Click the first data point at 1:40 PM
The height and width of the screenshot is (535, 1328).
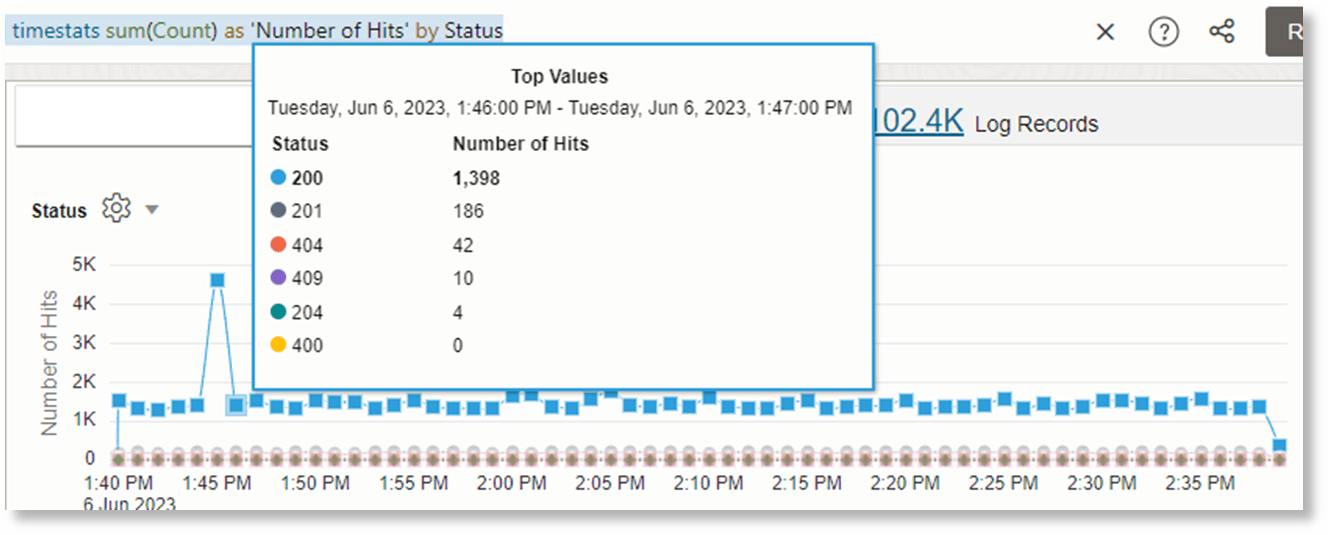coord(119,401)
